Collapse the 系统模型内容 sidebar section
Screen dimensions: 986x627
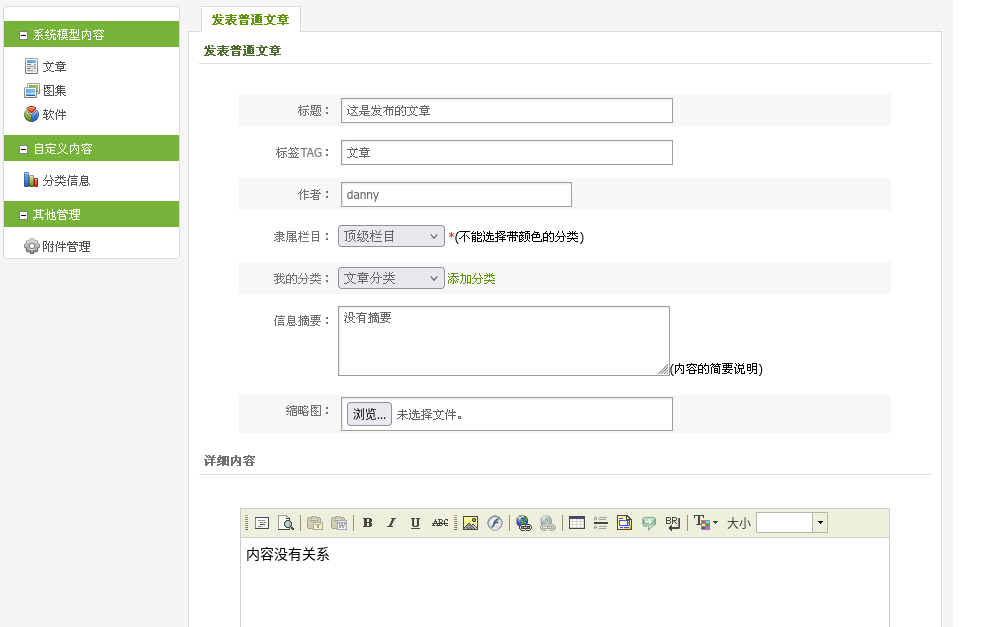23,35
